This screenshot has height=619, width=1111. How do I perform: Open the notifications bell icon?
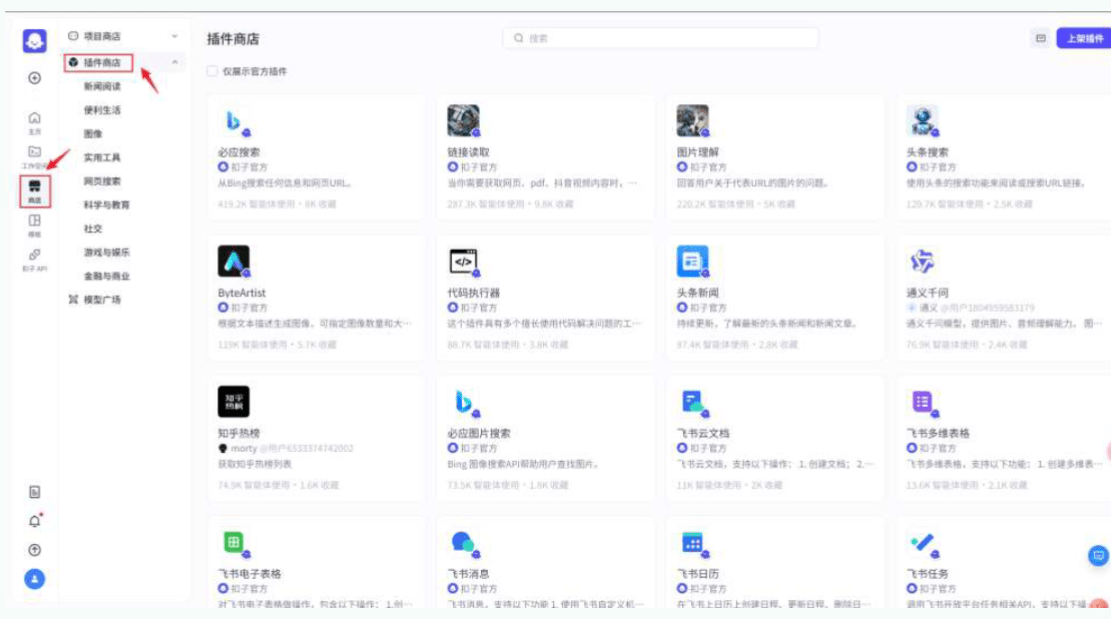(x=35, y=521)
